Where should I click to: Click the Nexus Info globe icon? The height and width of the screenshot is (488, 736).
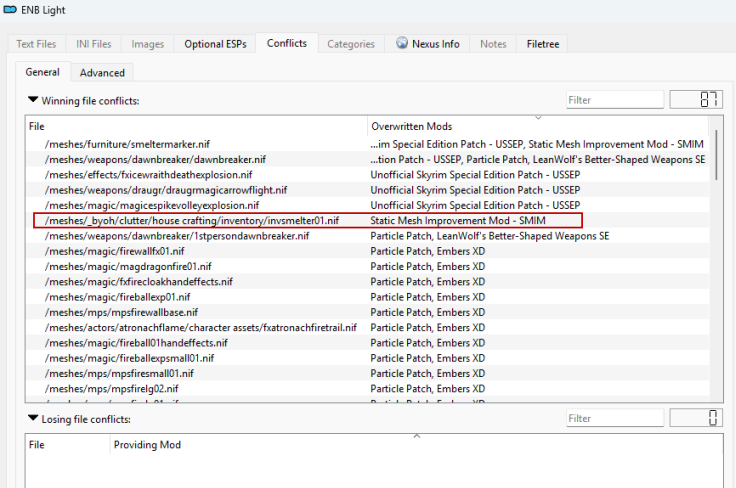402,44
